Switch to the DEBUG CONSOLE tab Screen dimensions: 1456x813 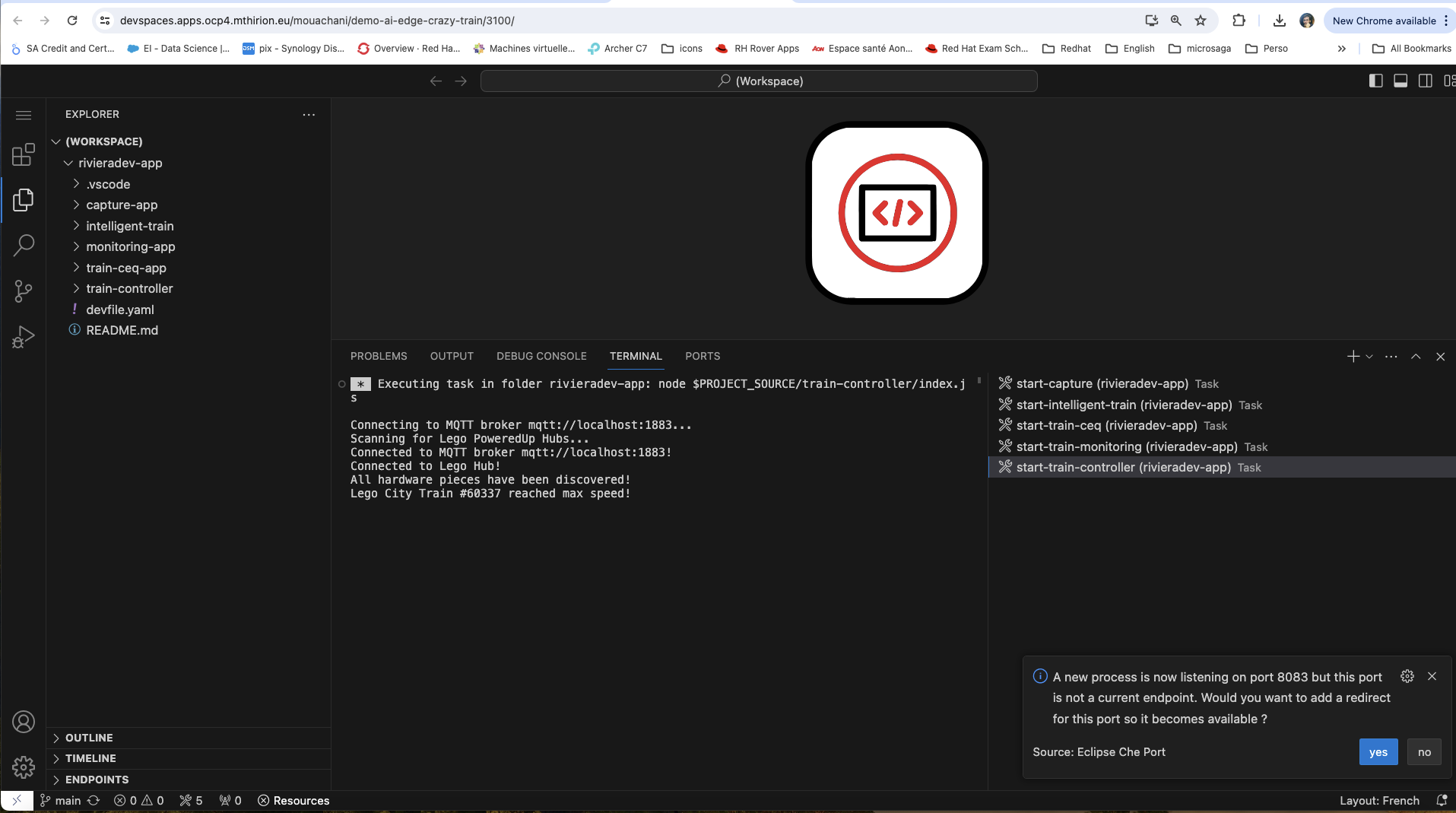tap(541, 356)
